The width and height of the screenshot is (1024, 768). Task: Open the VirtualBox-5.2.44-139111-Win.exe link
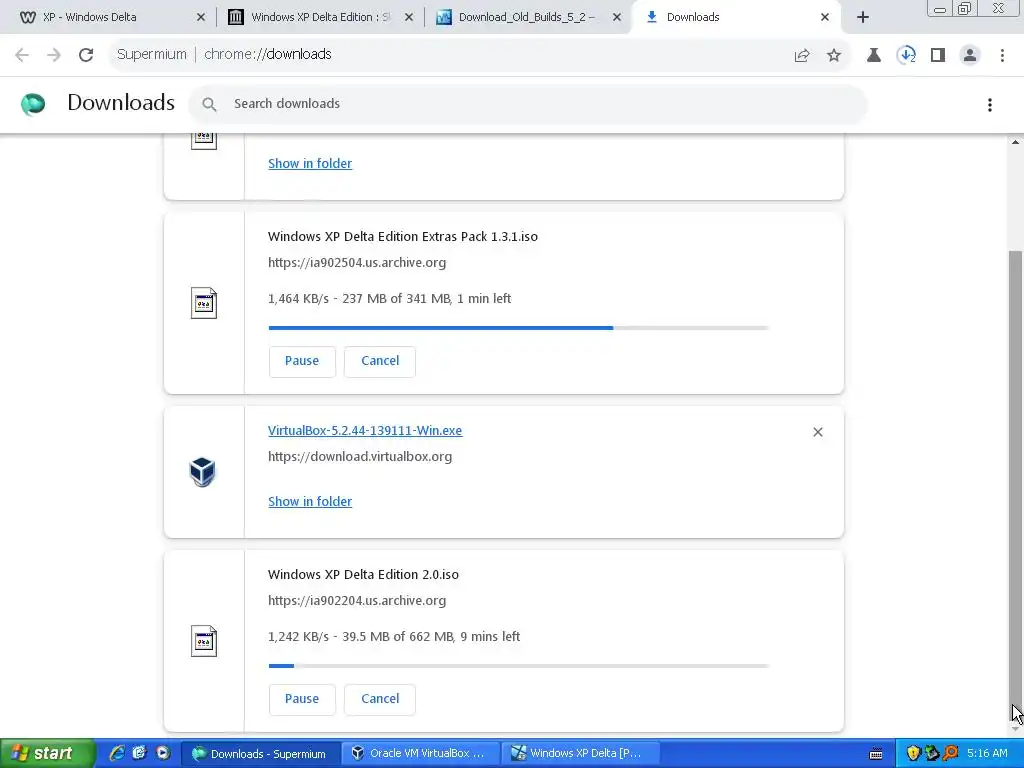(364, 430)
